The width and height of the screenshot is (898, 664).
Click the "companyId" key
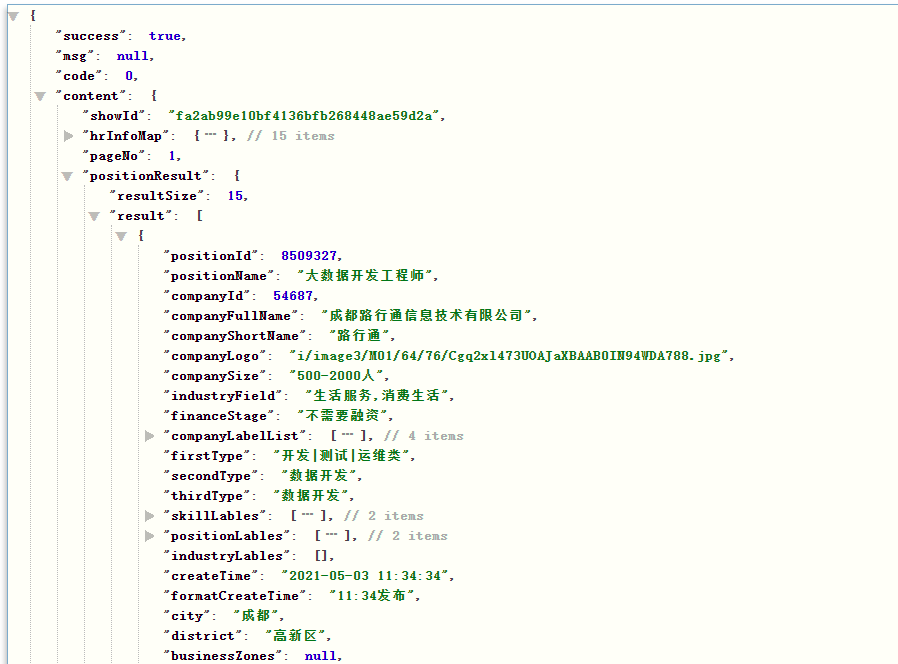coord(207,296)
